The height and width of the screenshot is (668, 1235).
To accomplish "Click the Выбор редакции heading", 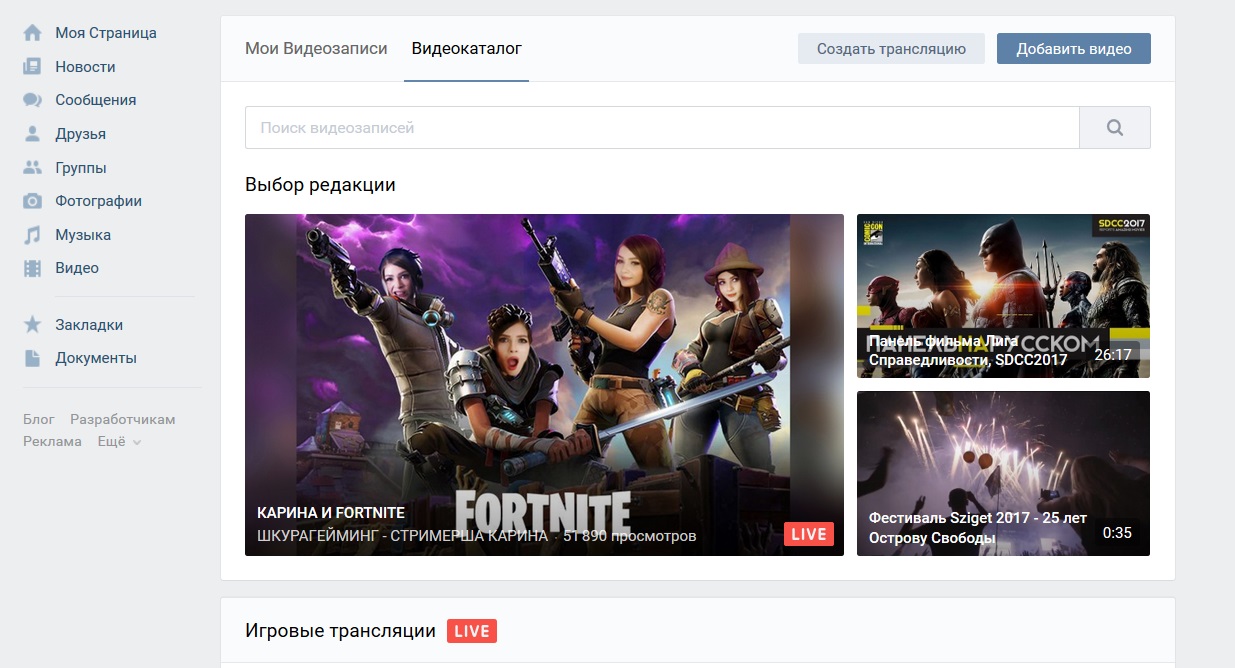I will point(320,185).
